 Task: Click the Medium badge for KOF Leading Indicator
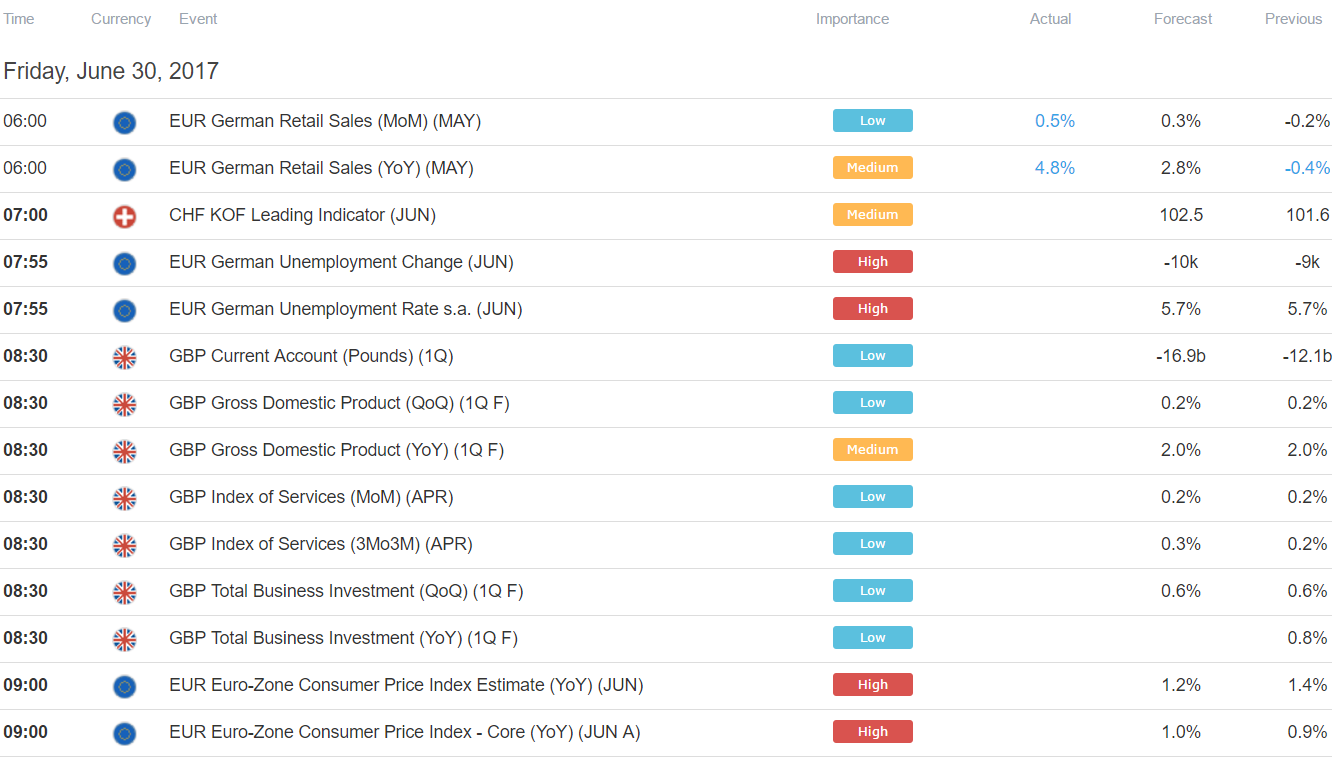(x=872, y=215)
